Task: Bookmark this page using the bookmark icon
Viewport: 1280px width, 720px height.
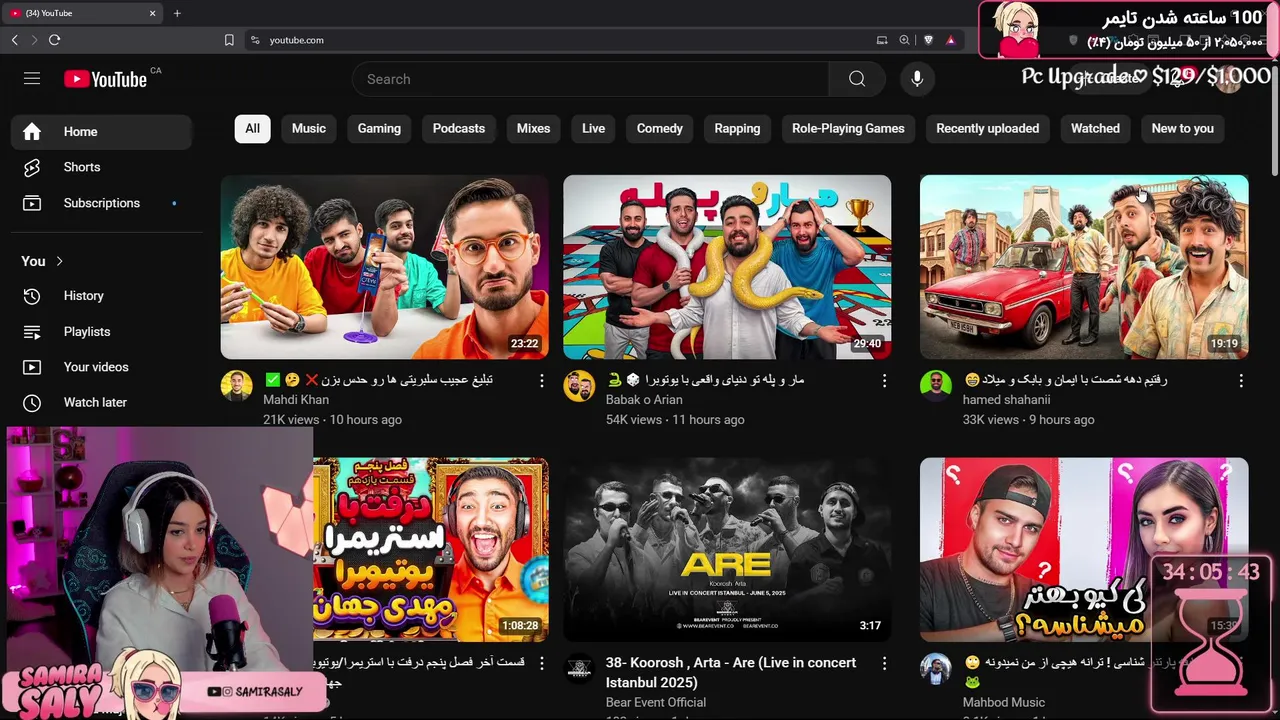Action: click(x=229, y=40)
